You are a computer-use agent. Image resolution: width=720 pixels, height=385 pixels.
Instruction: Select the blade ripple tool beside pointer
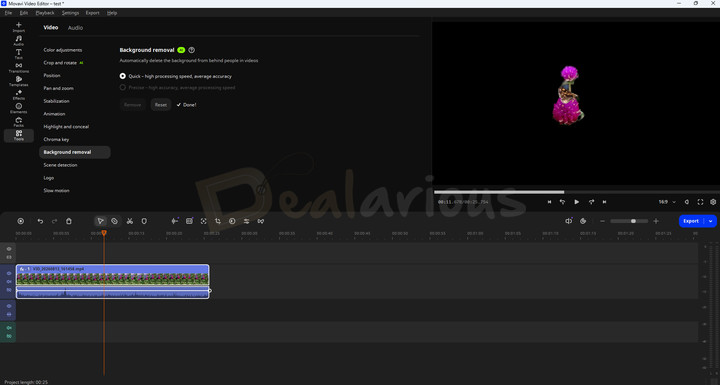click(114, 221)
